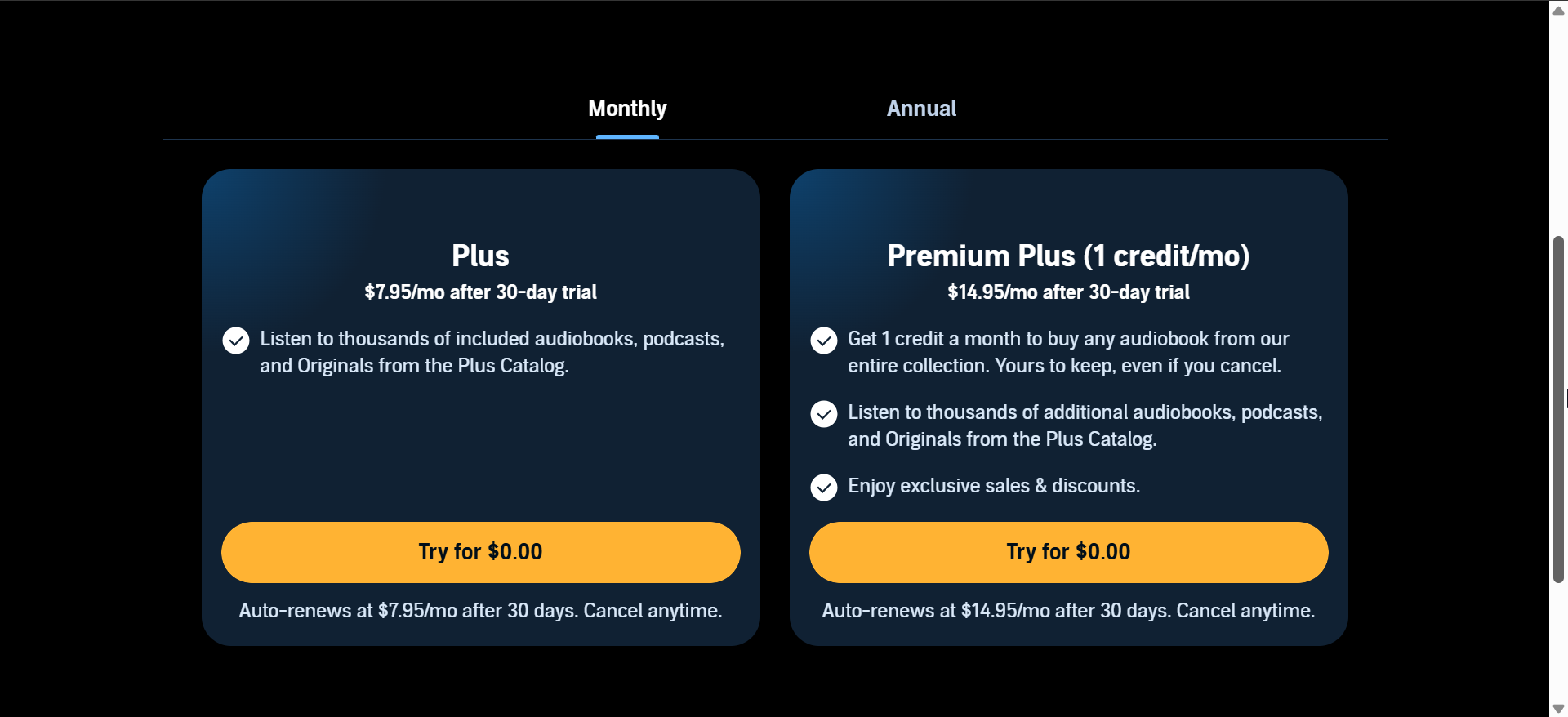The width and height of the screenshot is (1568, 717).
Task: Click the $14.95/mo after 30-day trial text
Action: click(x=1068, y=292)
